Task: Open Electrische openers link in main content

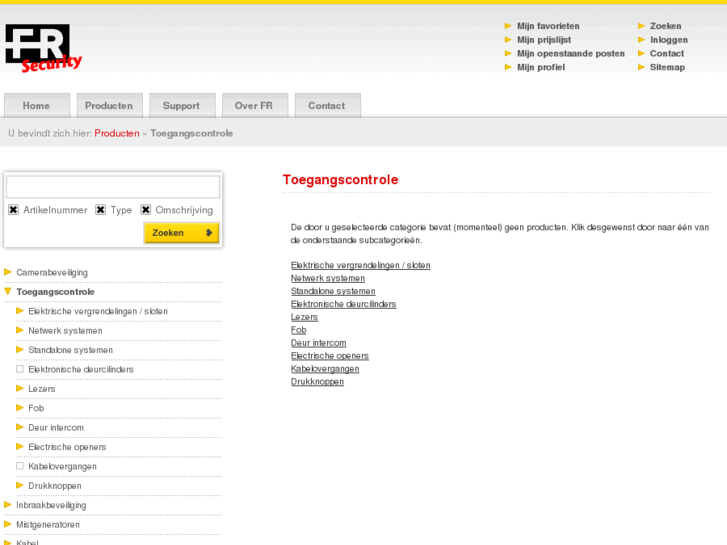Action: 330,356
